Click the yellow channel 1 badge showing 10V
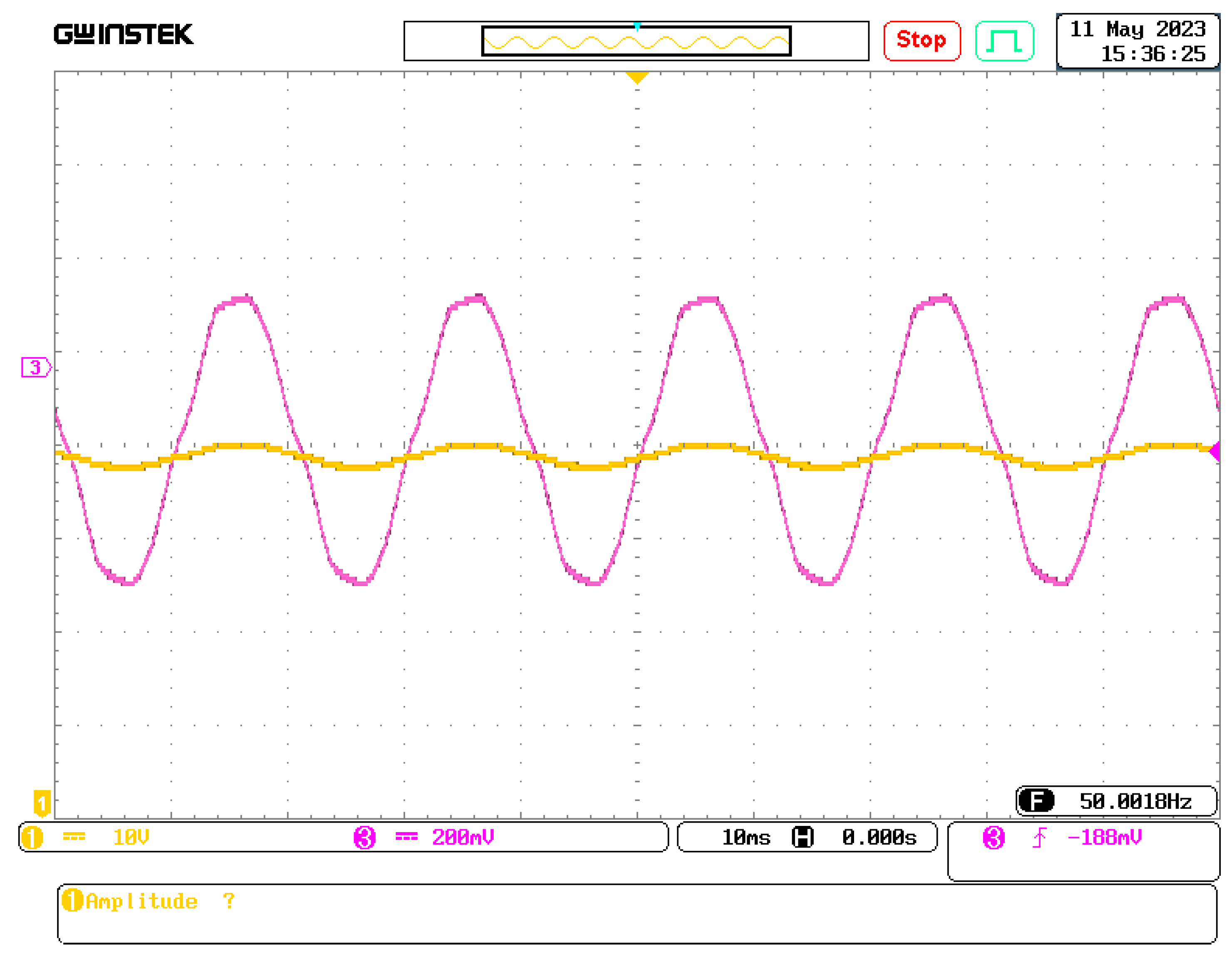1232x957 pixels. [x=32, y=838]
